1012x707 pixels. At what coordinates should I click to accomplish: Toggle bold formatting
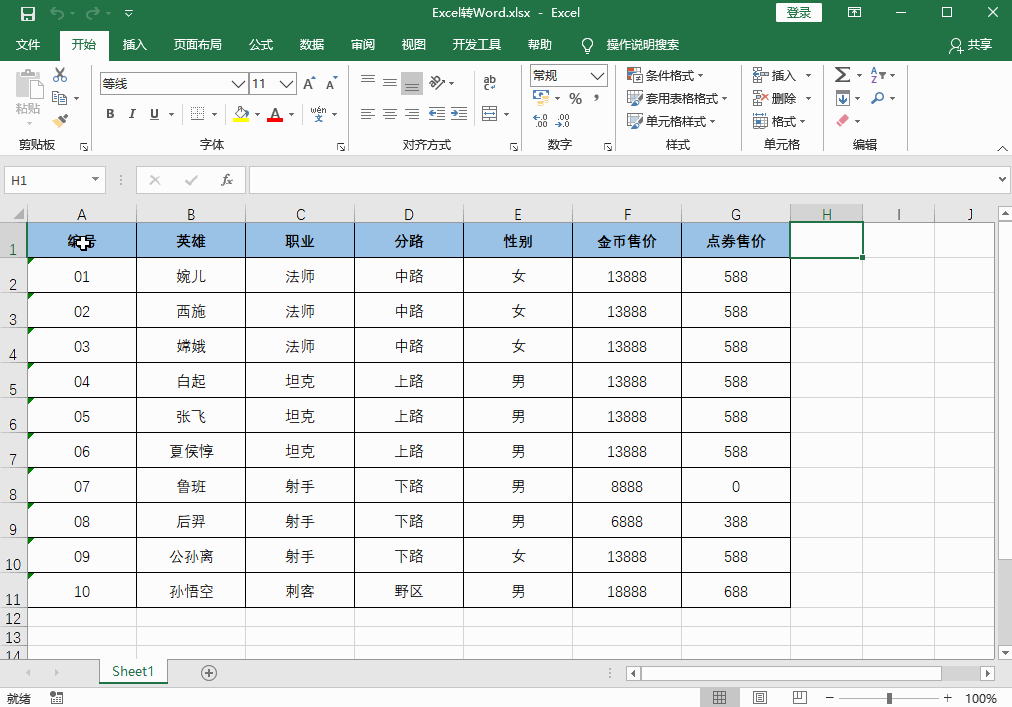pyautogui.click(x=110, y=114)
